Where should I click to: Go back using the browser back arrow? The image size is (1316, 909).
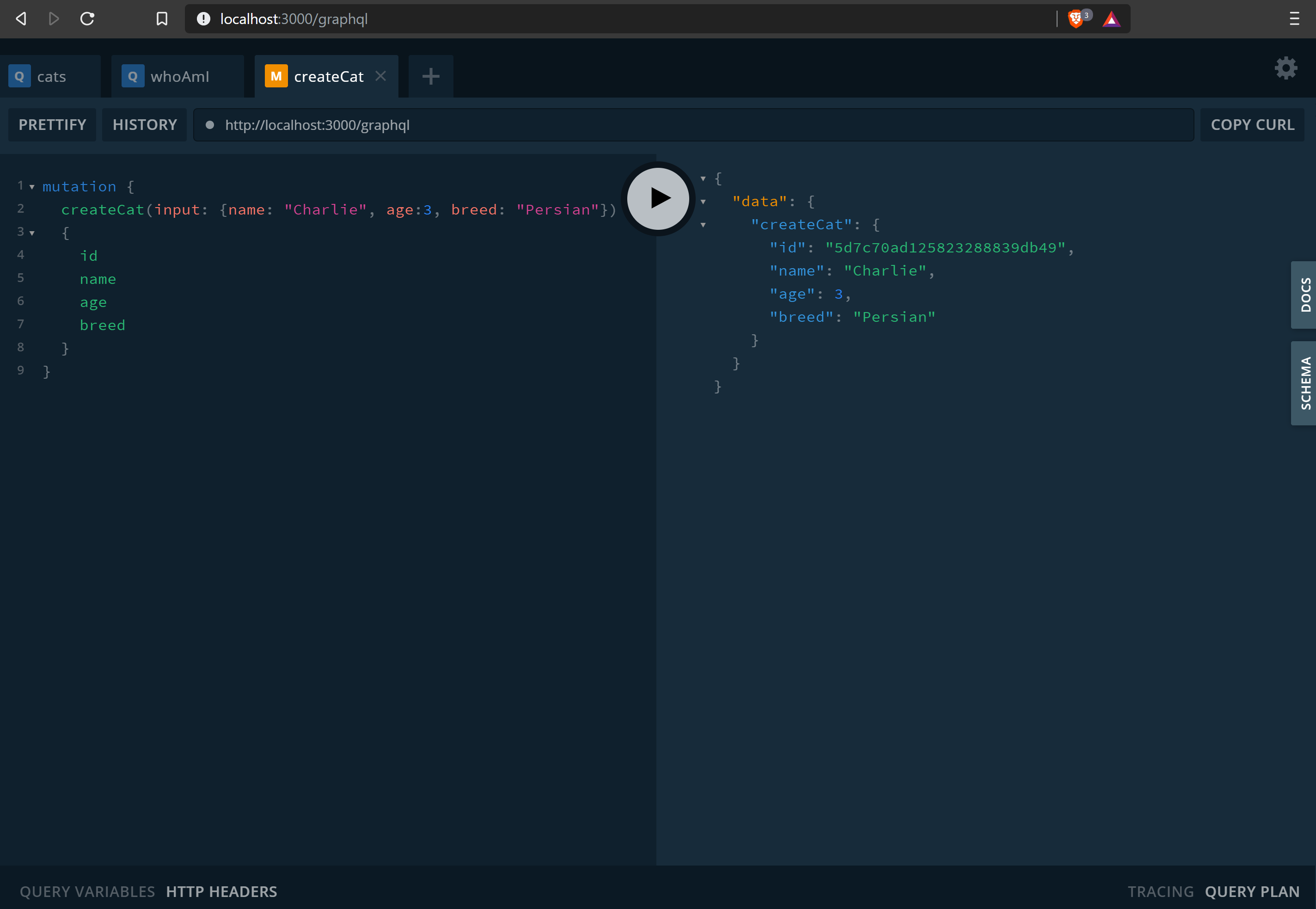21,19
